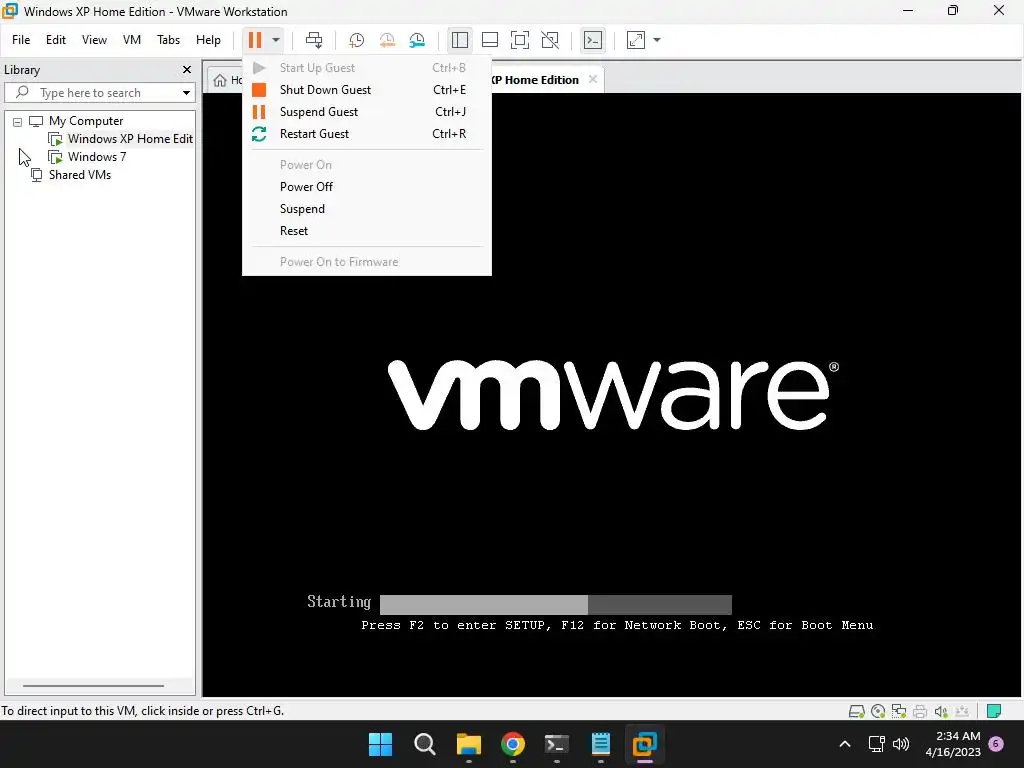Click the sound card status icon
This screenshot has height=768, width=1024.
[x=941, y=711]
